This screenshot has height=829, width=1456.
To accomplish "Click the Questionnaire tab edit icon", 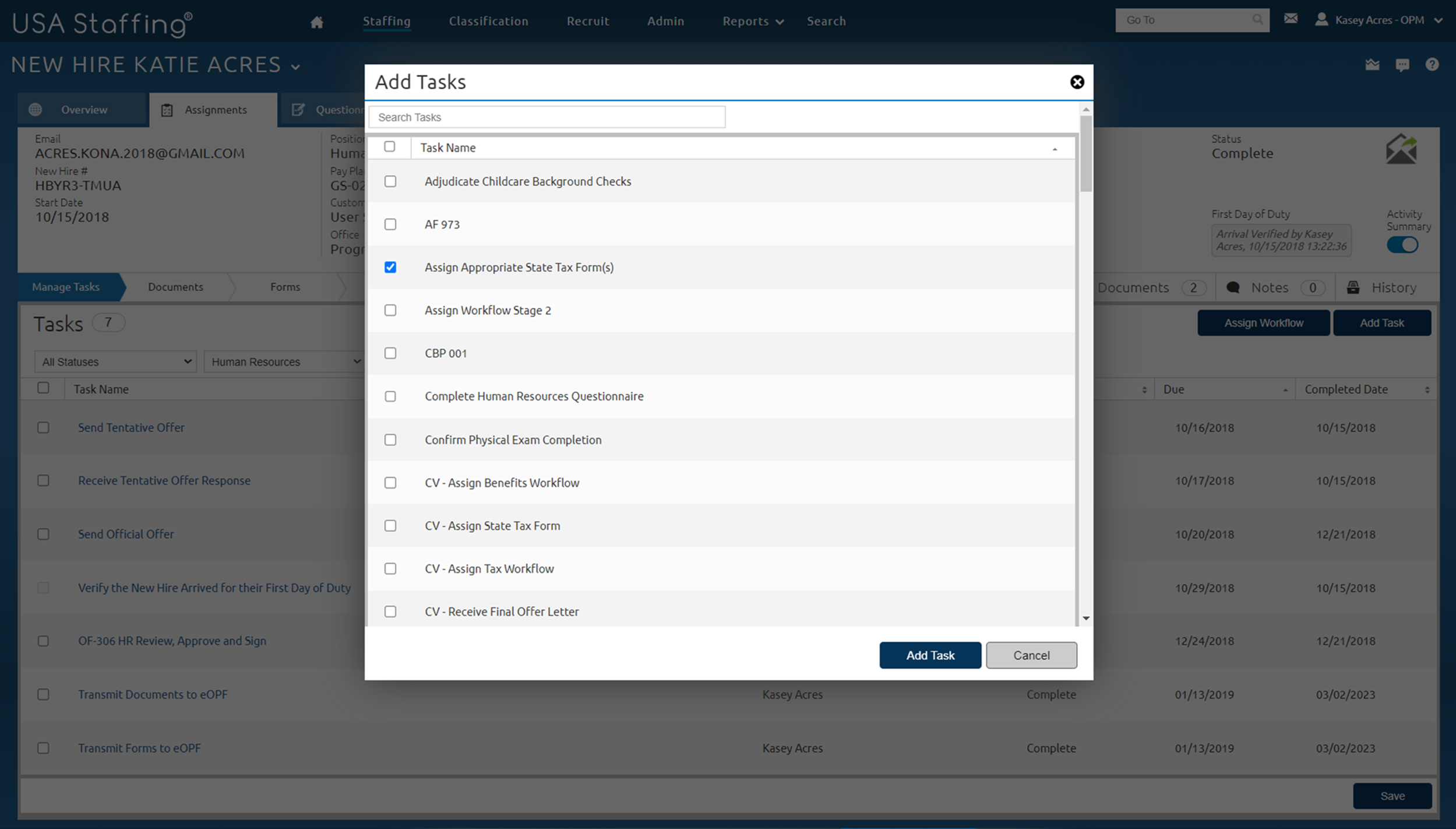I will [x=298, y=110].
